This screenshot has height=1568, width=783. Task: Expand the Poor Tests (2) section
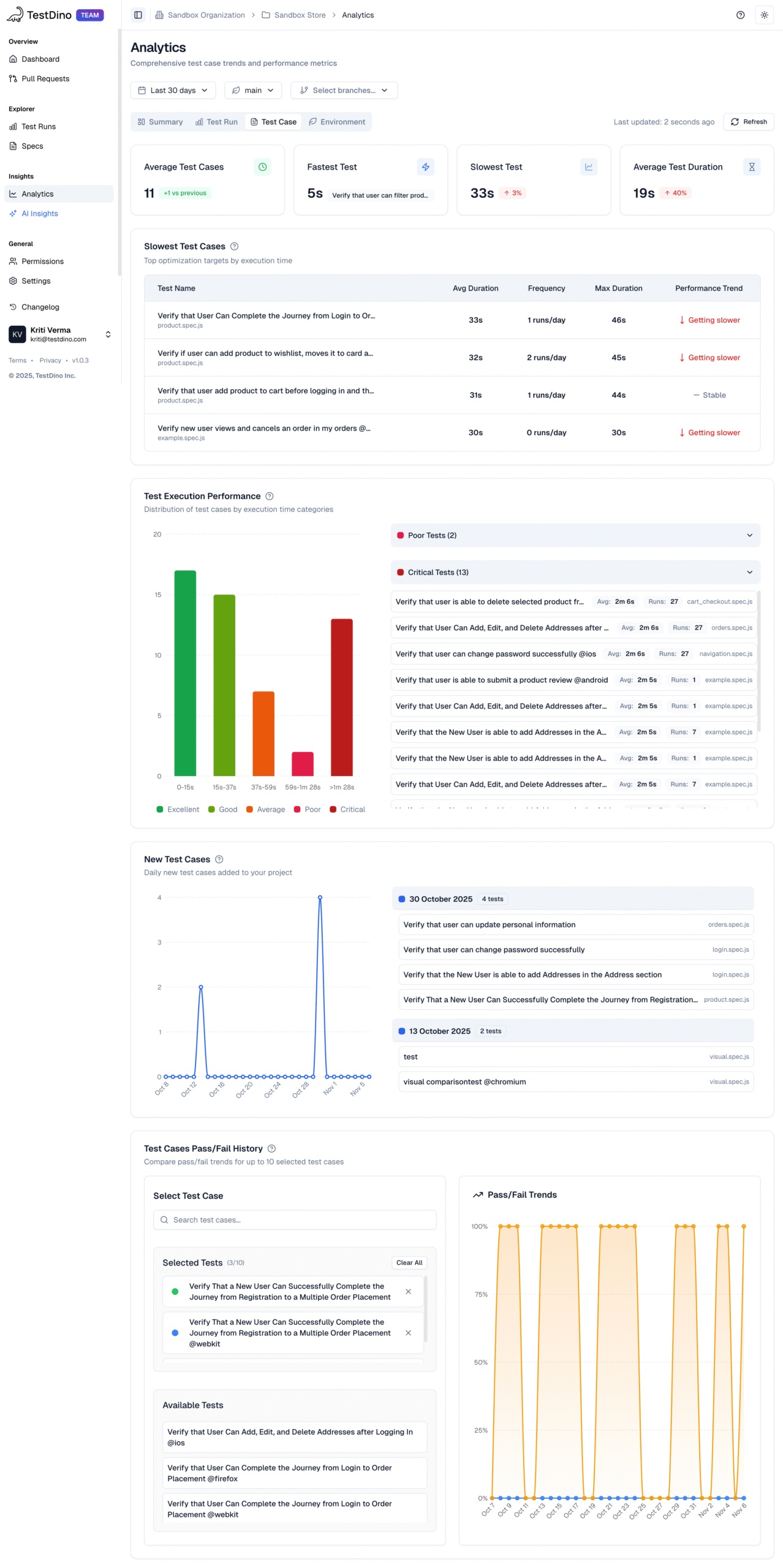pyautogui.click(x=575, y=535)
